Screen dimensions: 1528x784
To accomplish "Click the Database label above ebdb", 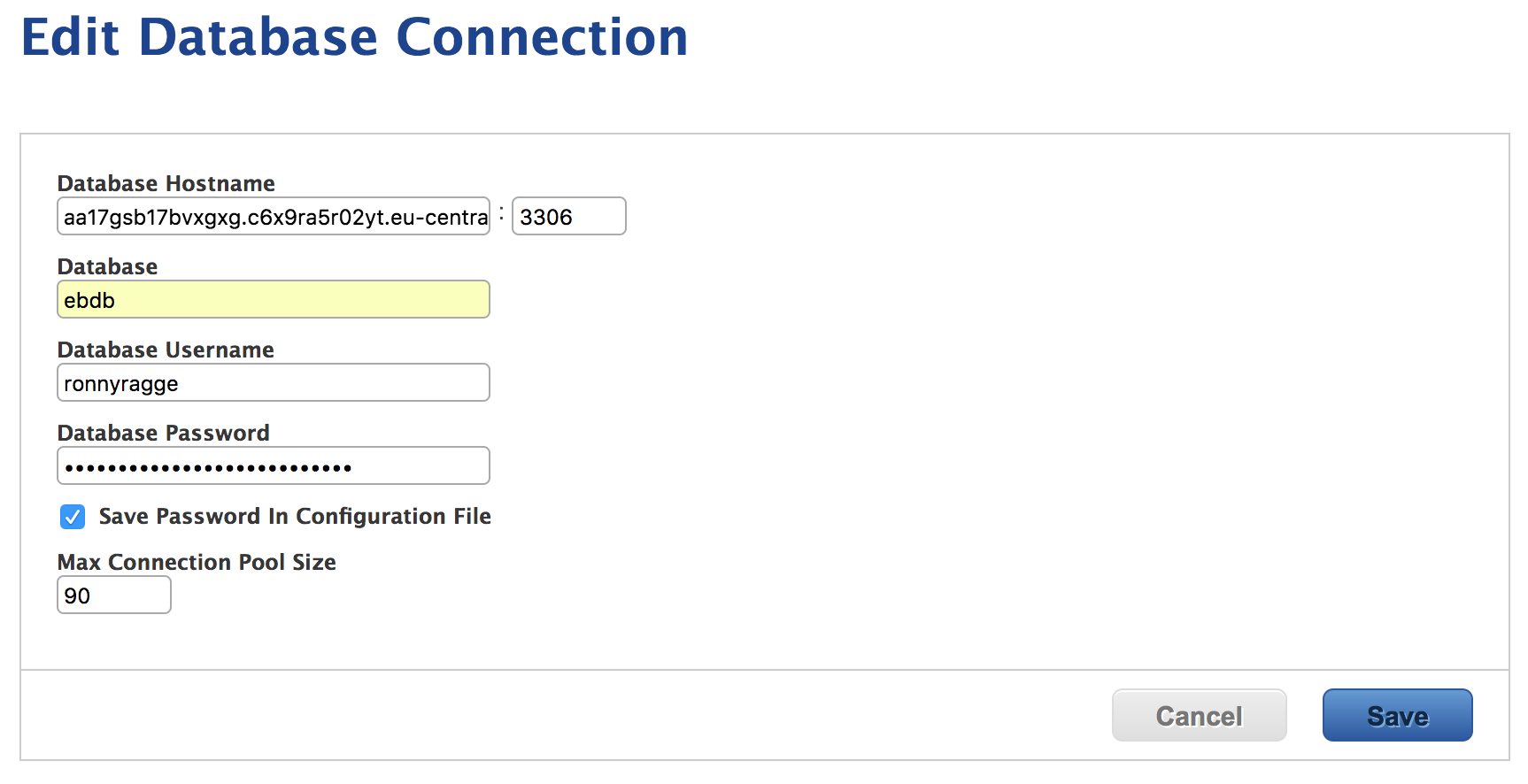I will [x=107, y=266].
